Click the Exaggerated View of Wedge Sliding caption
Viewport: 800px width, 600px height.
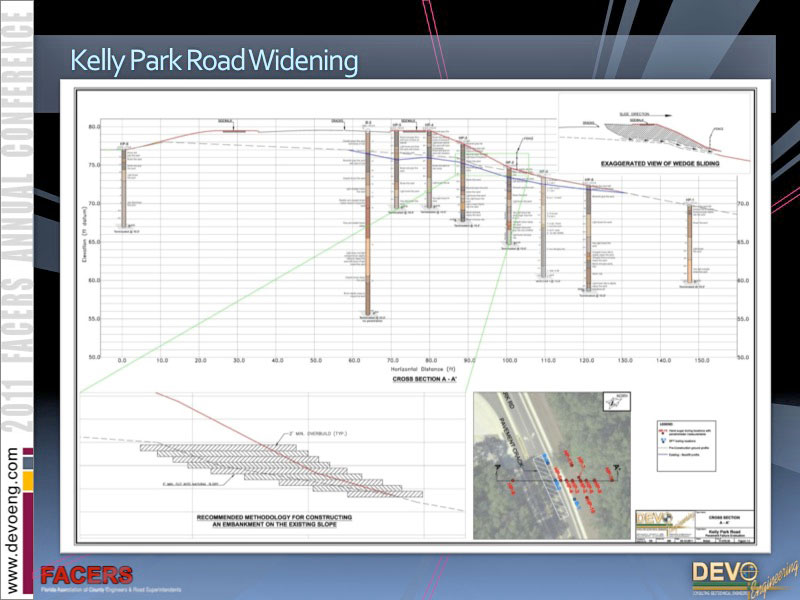[x=656, y=162]
